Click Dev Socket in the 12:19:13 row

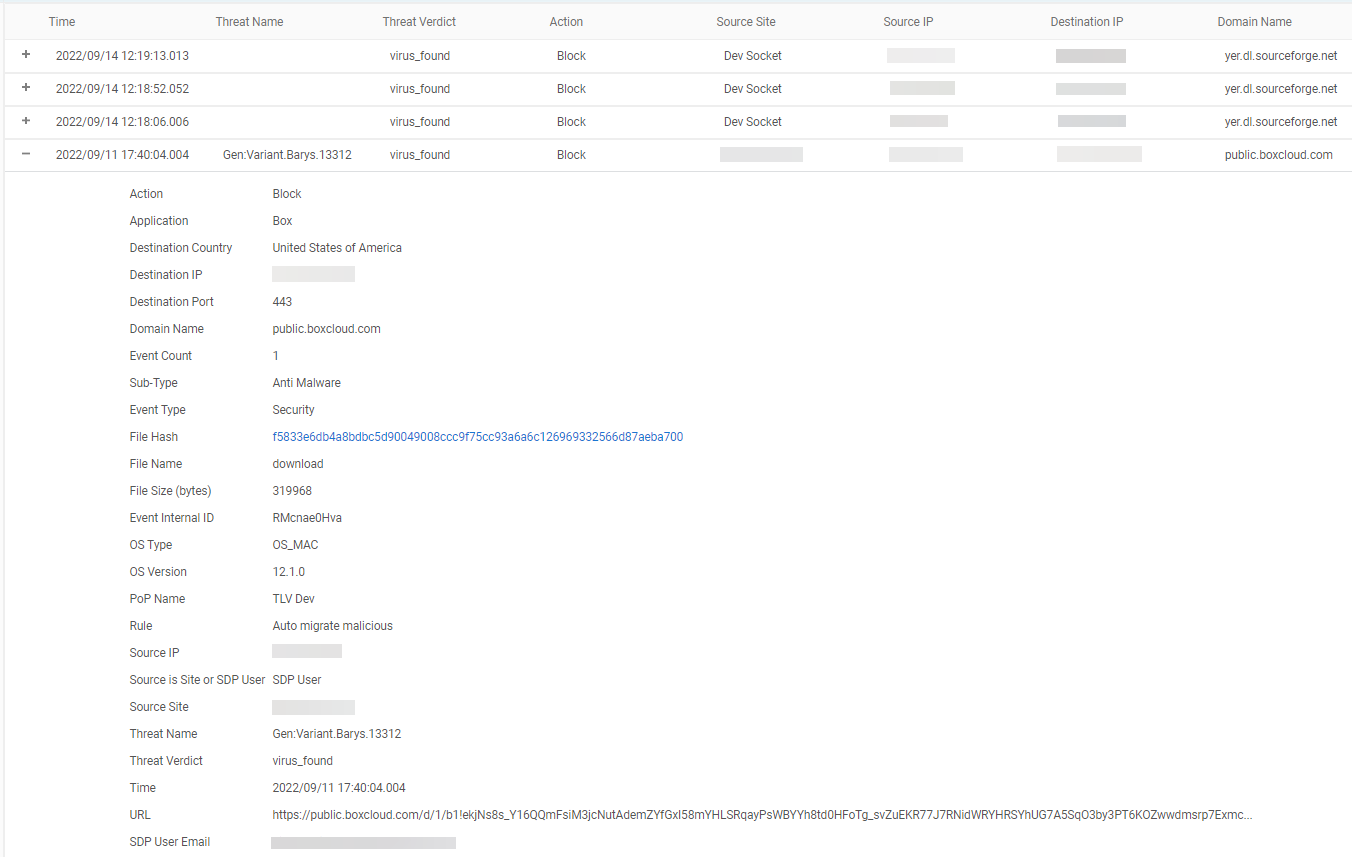(x=752, y=56)
